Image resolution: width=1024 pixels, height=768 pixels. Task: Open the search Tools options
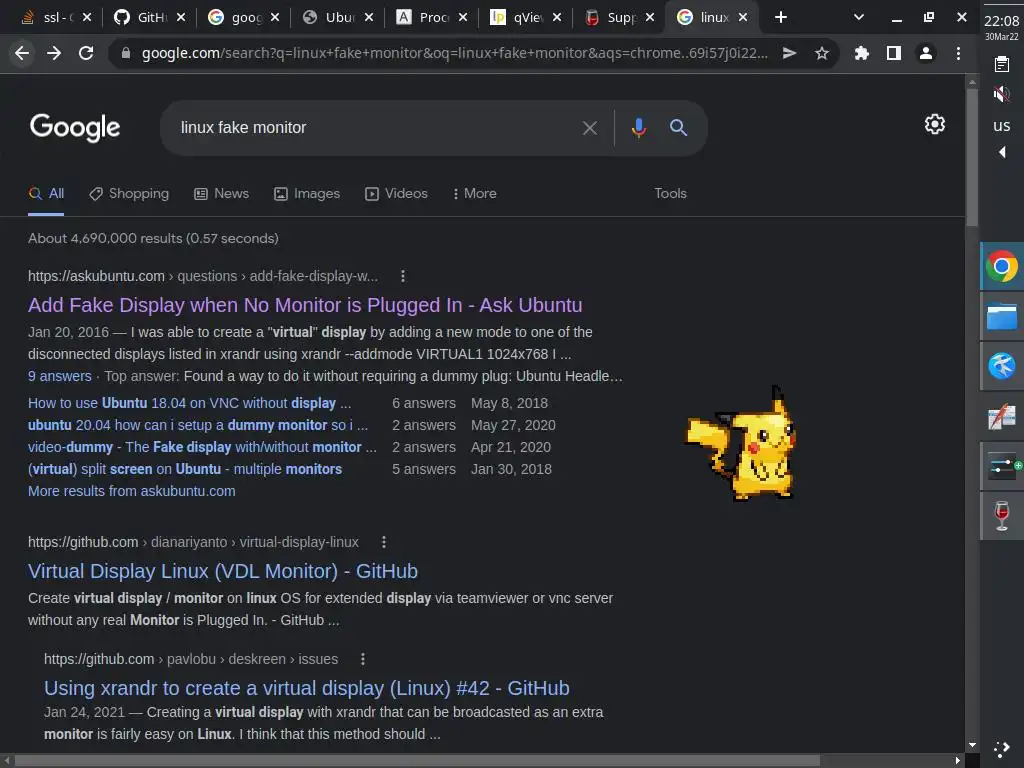pos(670,193)
